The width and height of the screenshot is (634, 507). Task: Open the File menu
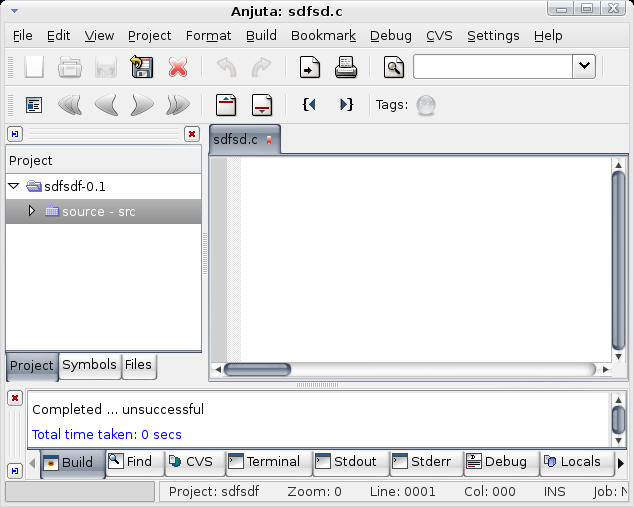click(23, 36)
